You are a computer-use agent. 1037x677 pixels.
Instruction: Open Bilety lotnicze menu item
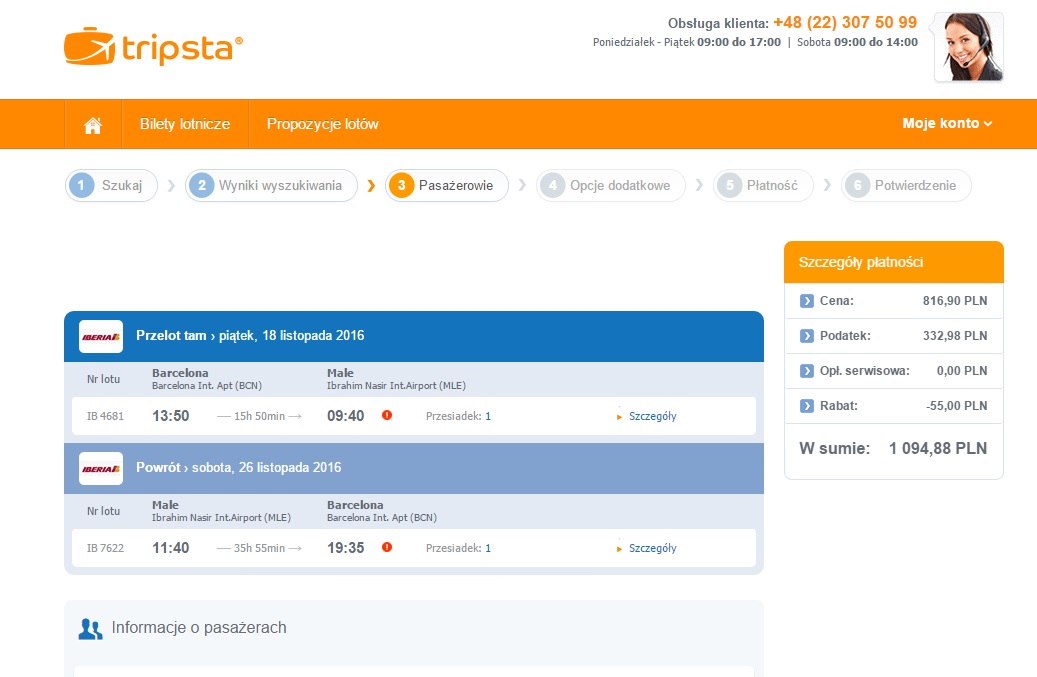click(x=185, y=124)
